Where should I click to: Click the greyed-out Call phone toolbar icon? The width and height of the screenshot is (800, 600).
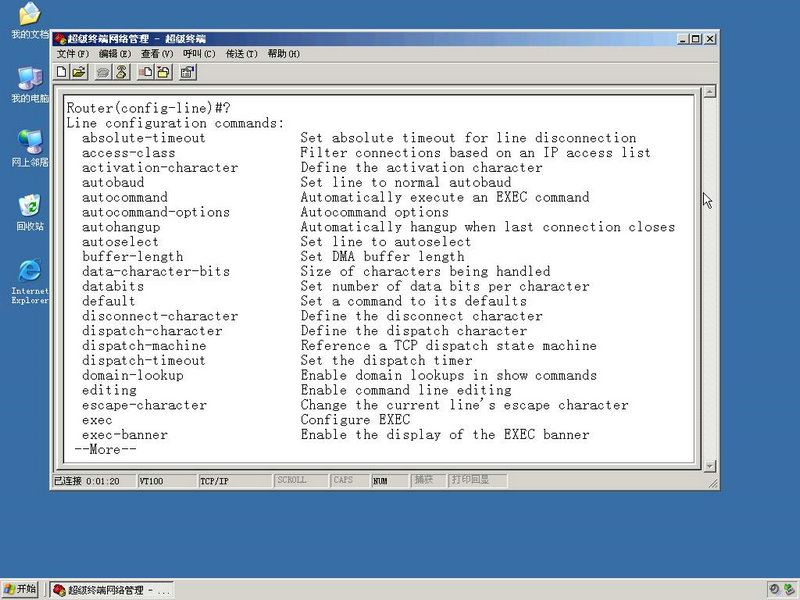click(x=103, y=72)
